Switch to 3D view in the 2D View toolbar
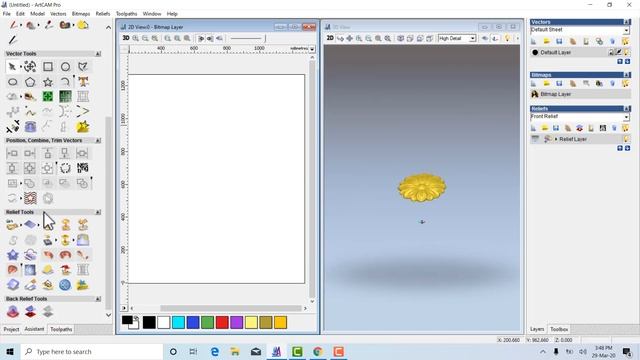Viewport: 640px width, 360px height. [126, 38]
